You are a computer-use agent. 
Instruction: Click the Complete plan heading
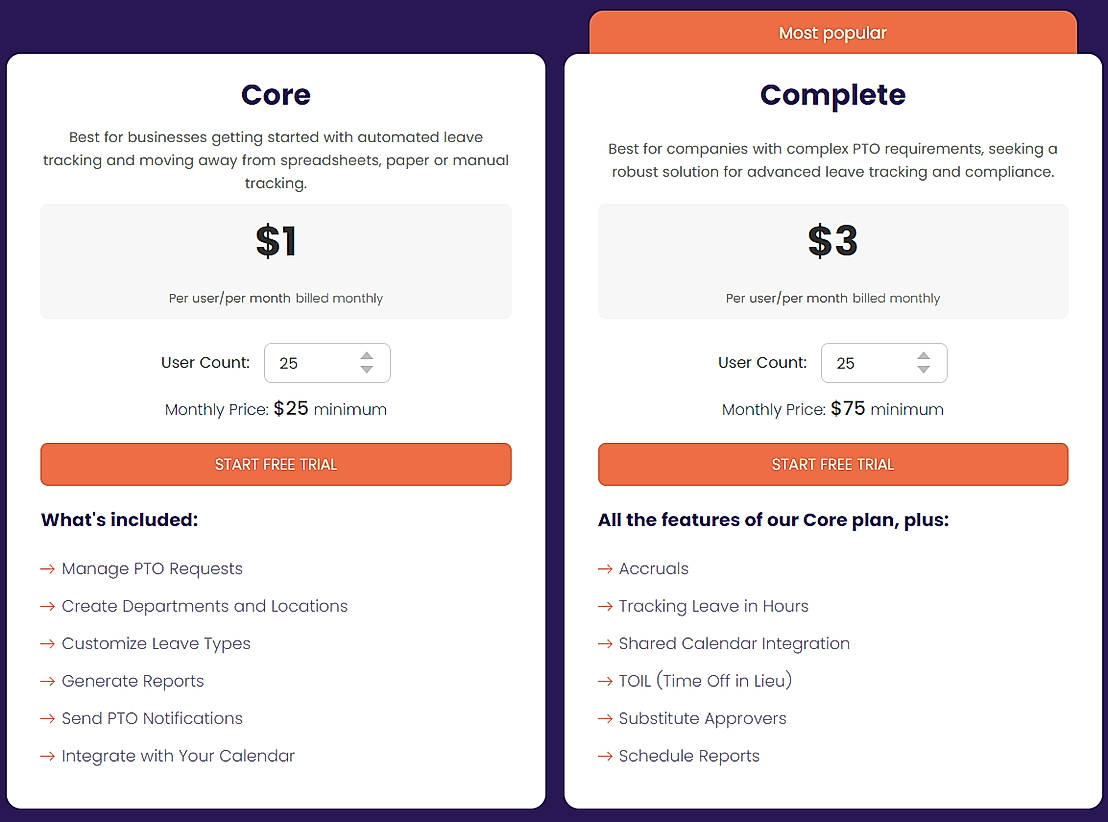(x=833, y=95)
